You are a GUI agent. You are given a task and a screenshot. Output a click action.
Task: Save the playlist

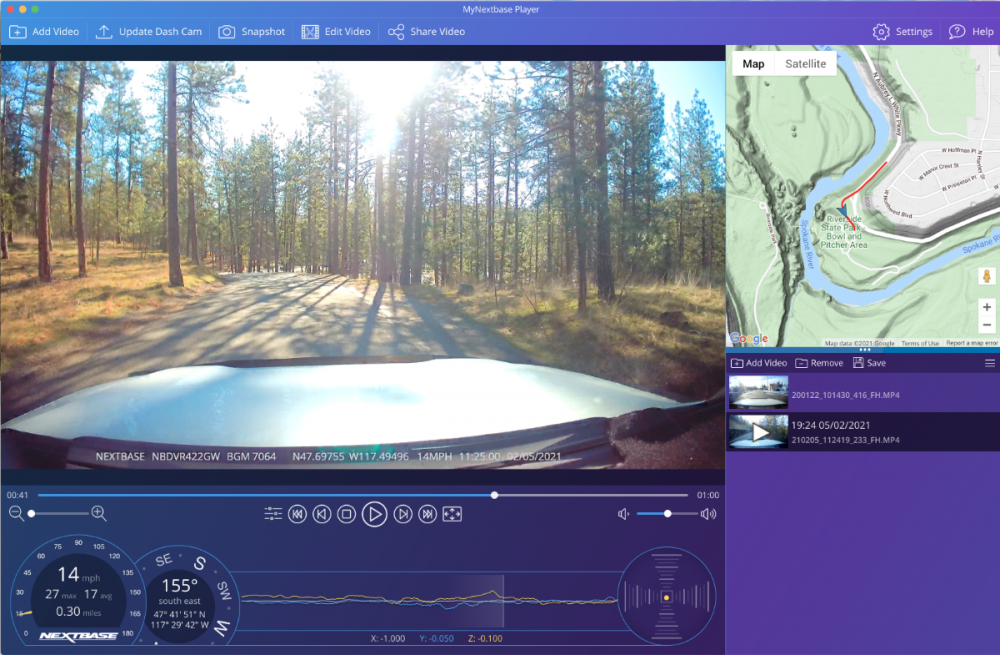point(869,363)
